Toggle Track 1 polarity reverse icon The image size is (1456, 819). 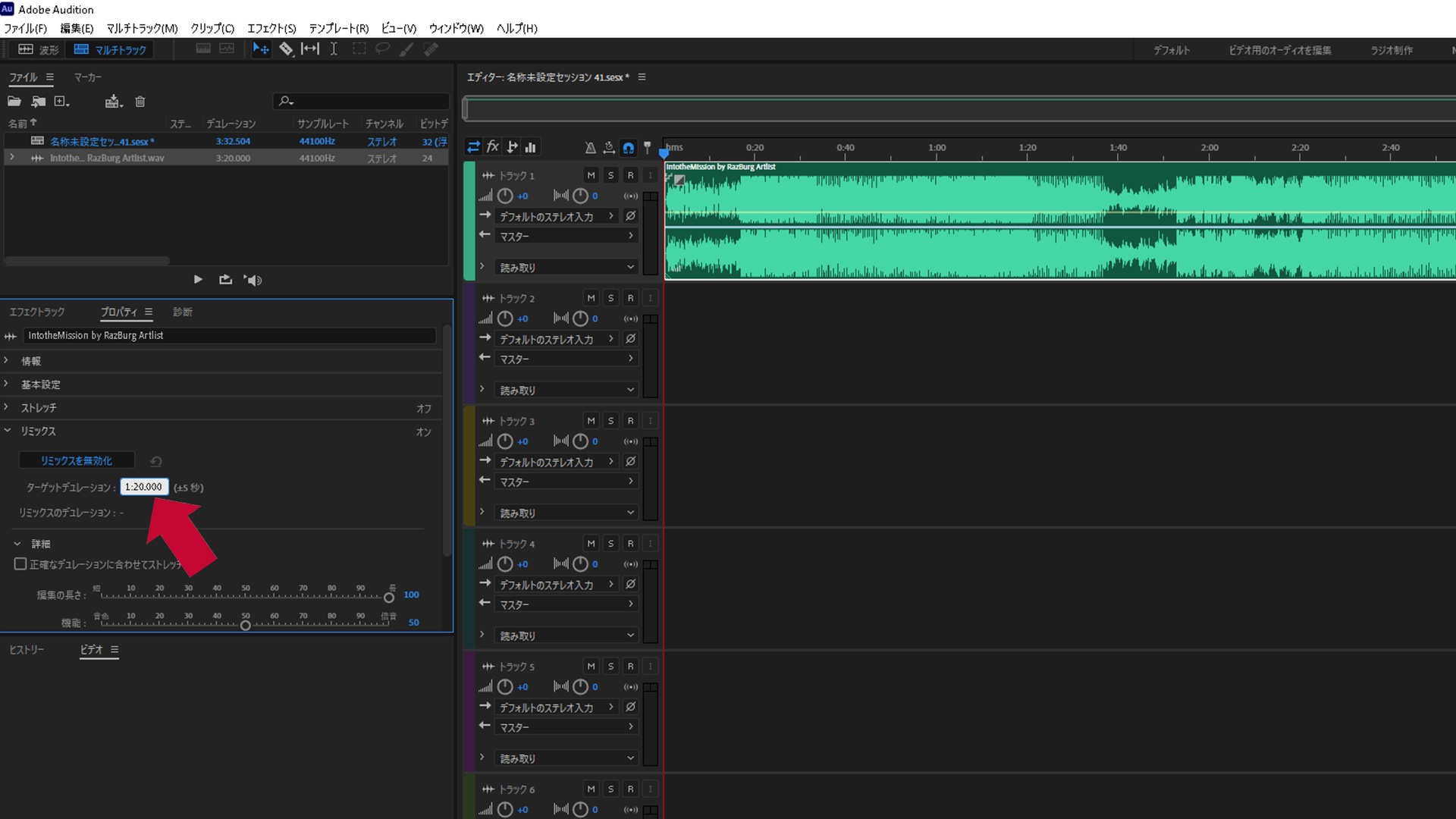coord(630,216)
